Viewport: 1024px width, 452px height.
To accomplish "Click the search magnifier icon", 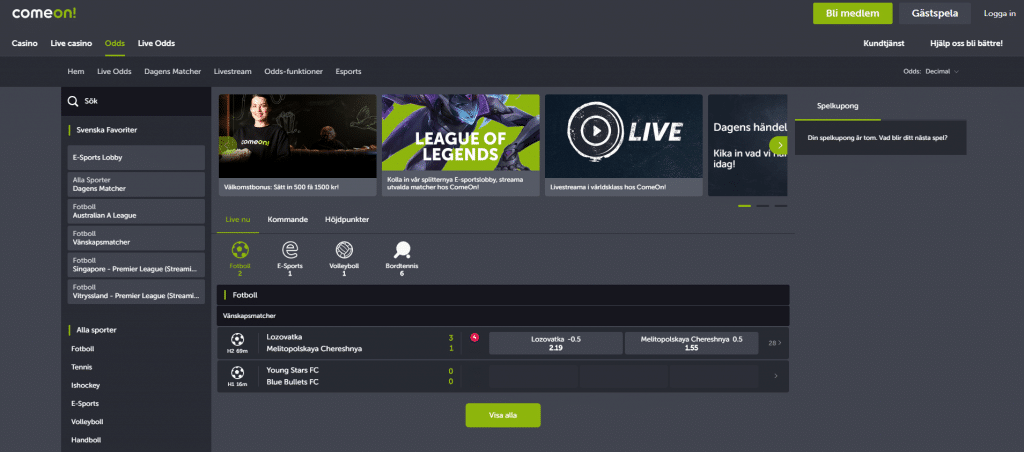I will tap(73, 102).
